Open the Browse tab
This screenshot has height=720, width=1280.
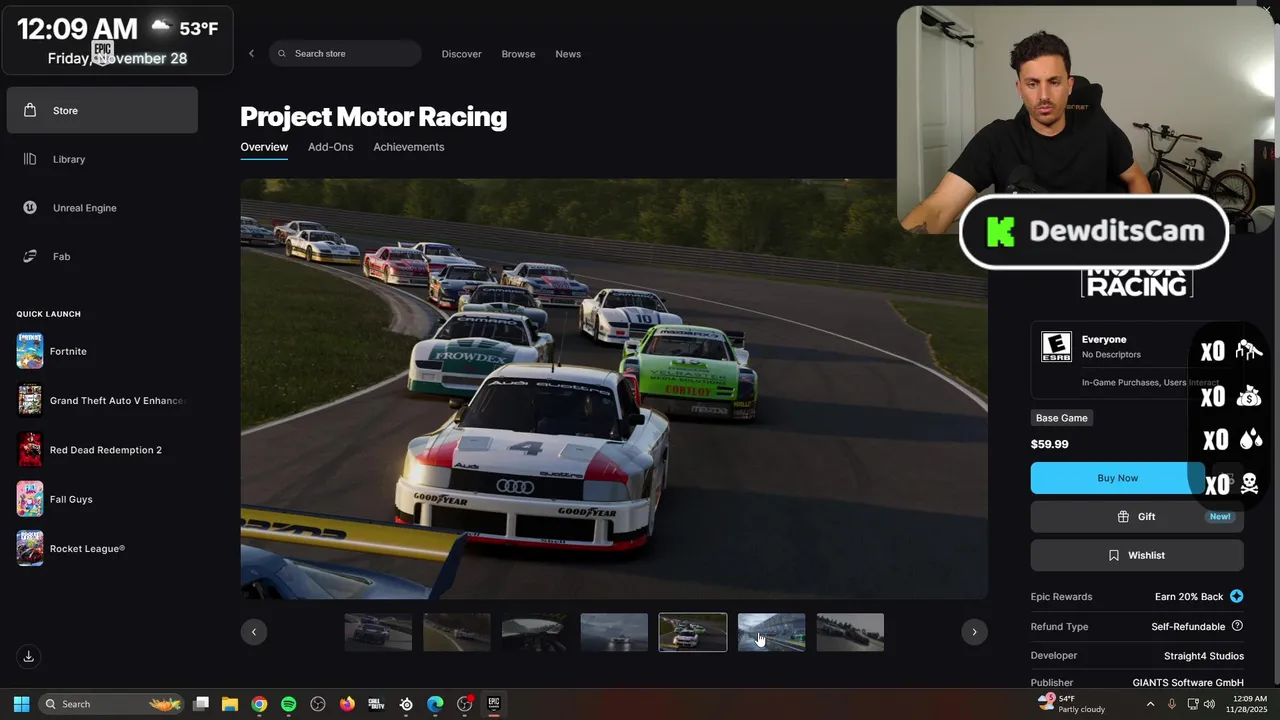518,54
